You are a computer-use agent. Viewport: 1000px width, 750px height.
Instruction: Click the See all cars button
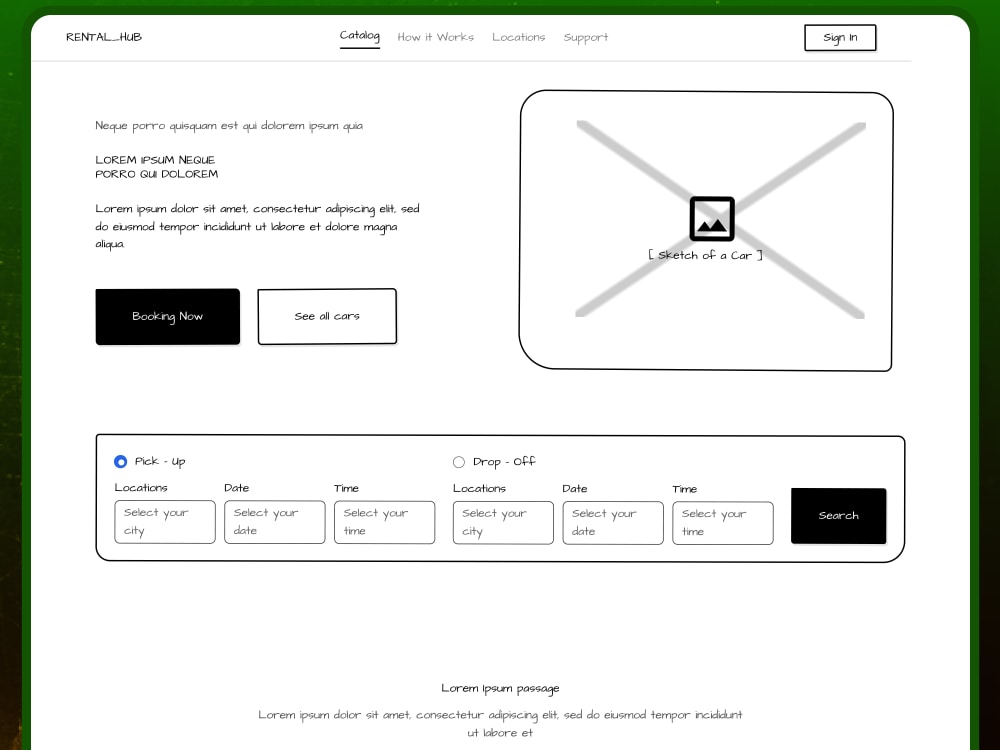(327, 316)
